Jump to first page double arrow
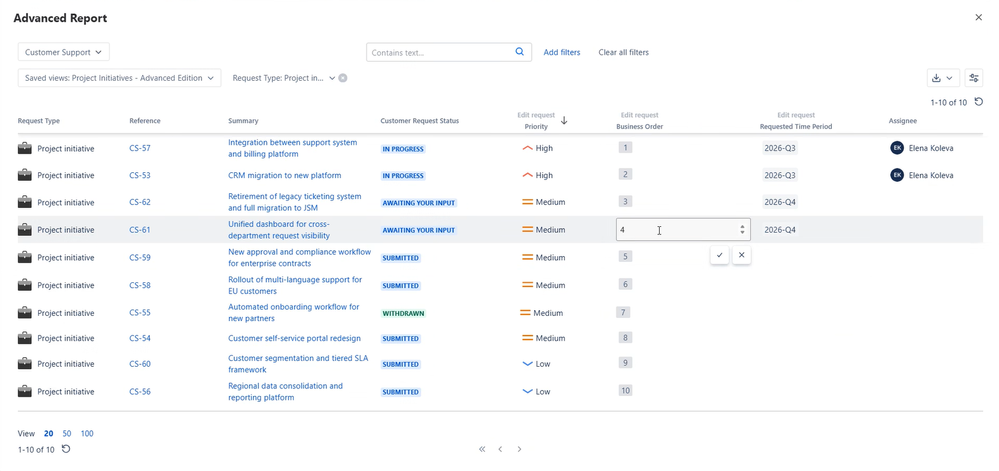 (482, 449)
